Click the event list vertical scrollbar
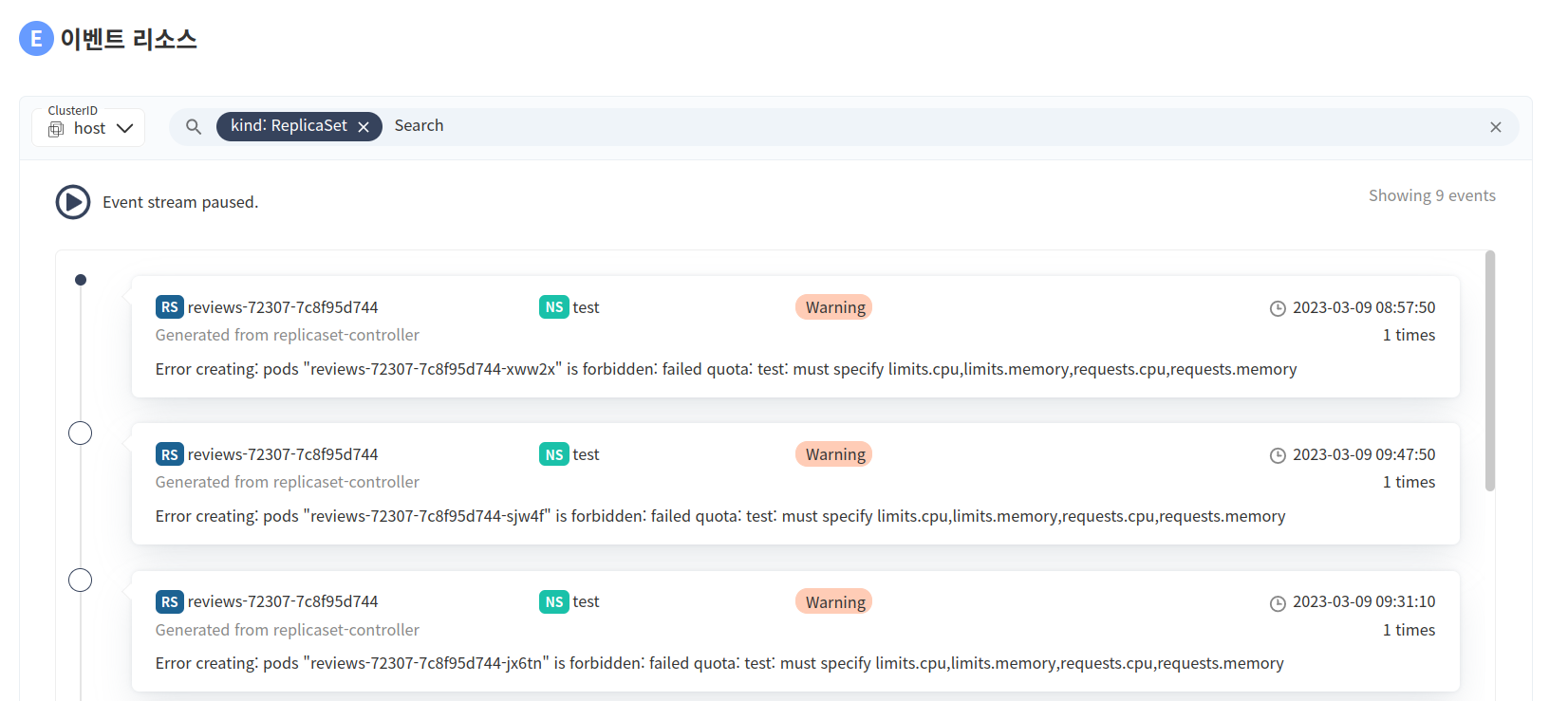The image size is (1568, 701). coord(1490,371)
